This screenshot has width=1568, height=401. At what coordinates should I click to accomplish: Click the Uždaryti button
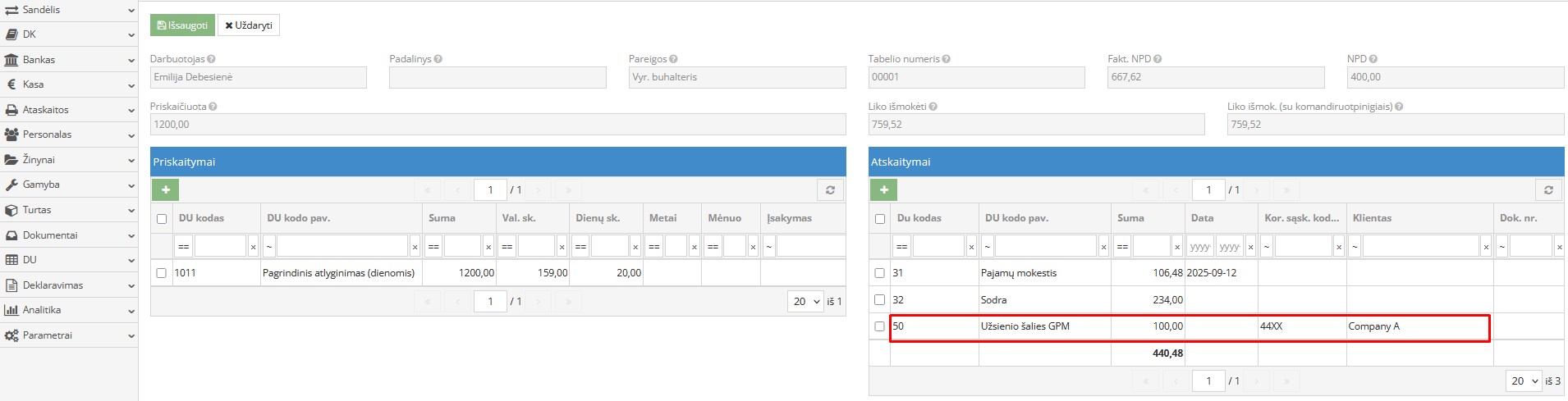249,25
